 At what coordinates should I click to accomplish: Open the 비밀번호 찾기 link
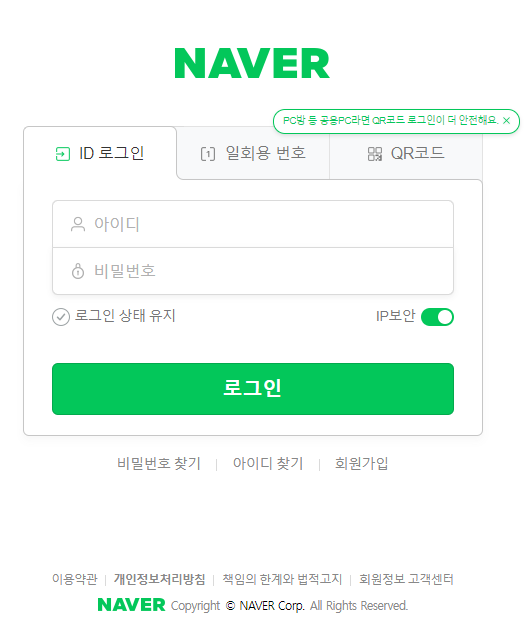[159, 464]
